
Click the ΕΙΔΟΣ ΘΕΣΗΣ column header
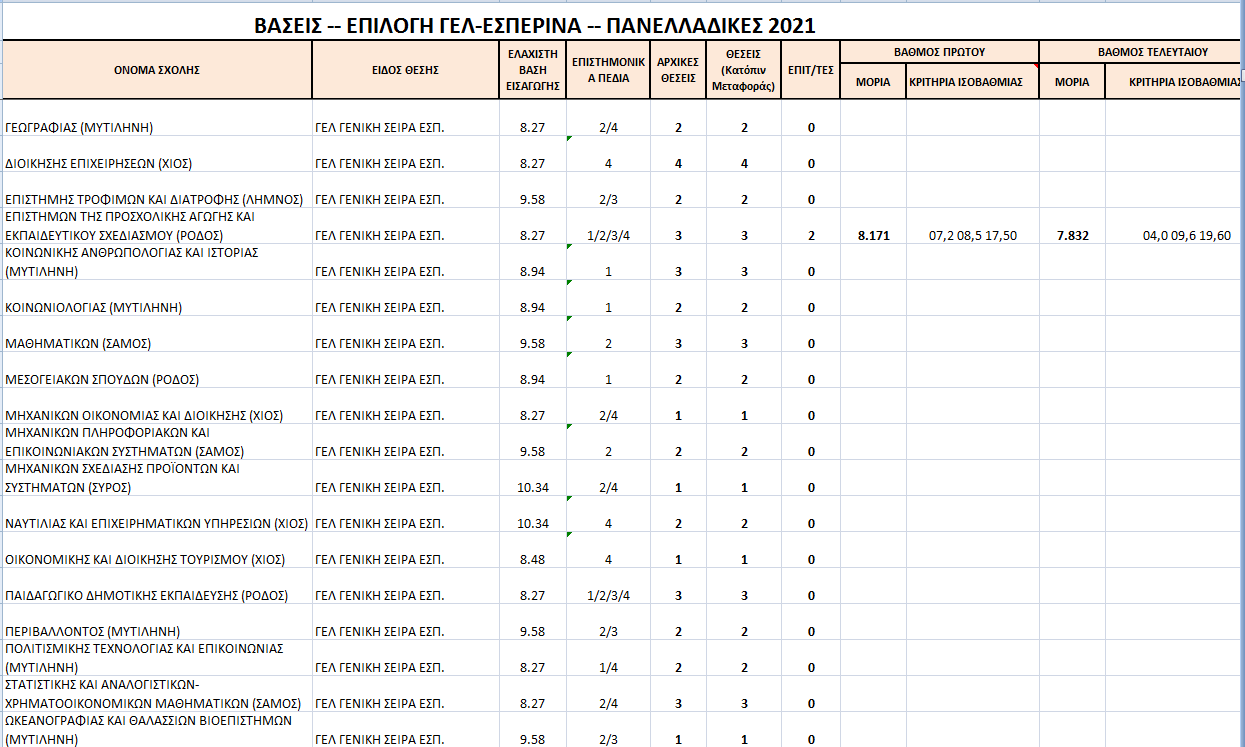(x=406, y=70)
